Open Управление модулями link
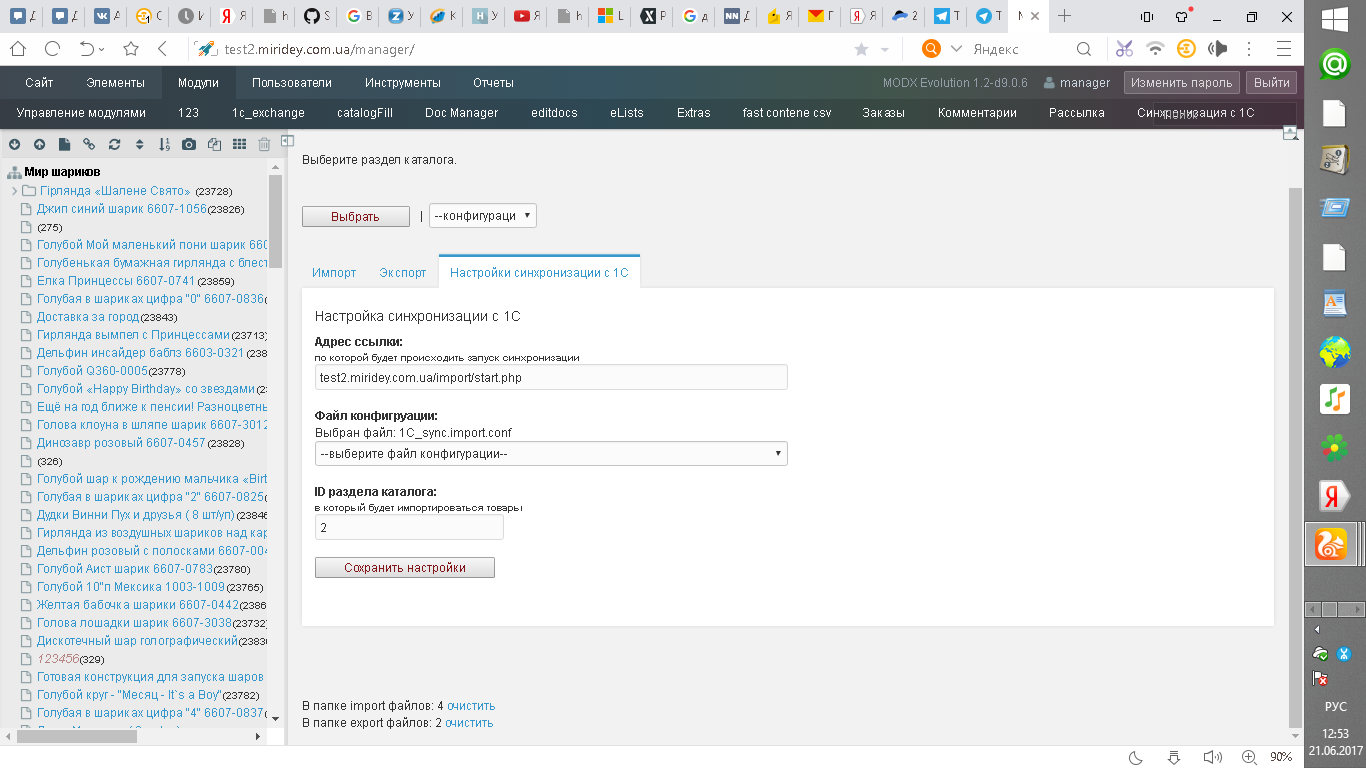 (x=81, y=113)
